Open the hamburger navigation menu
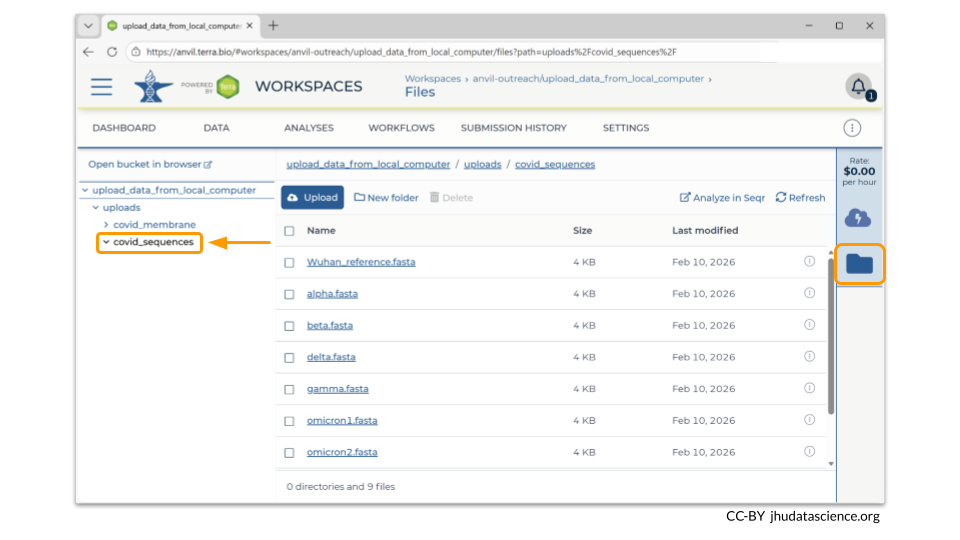 (x=102, y=86)
